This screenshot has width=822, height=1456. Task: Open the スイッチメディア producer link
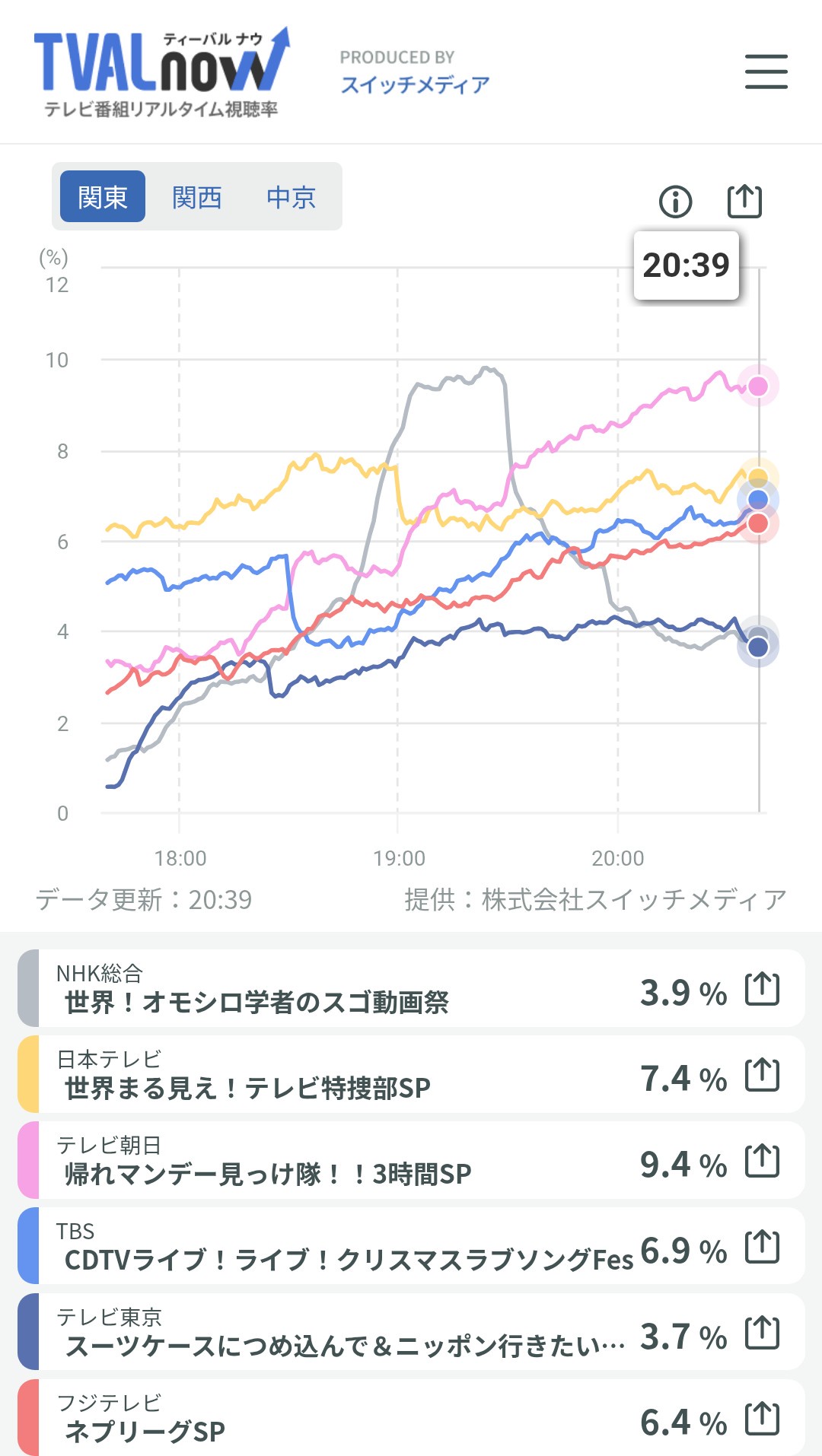415,84
